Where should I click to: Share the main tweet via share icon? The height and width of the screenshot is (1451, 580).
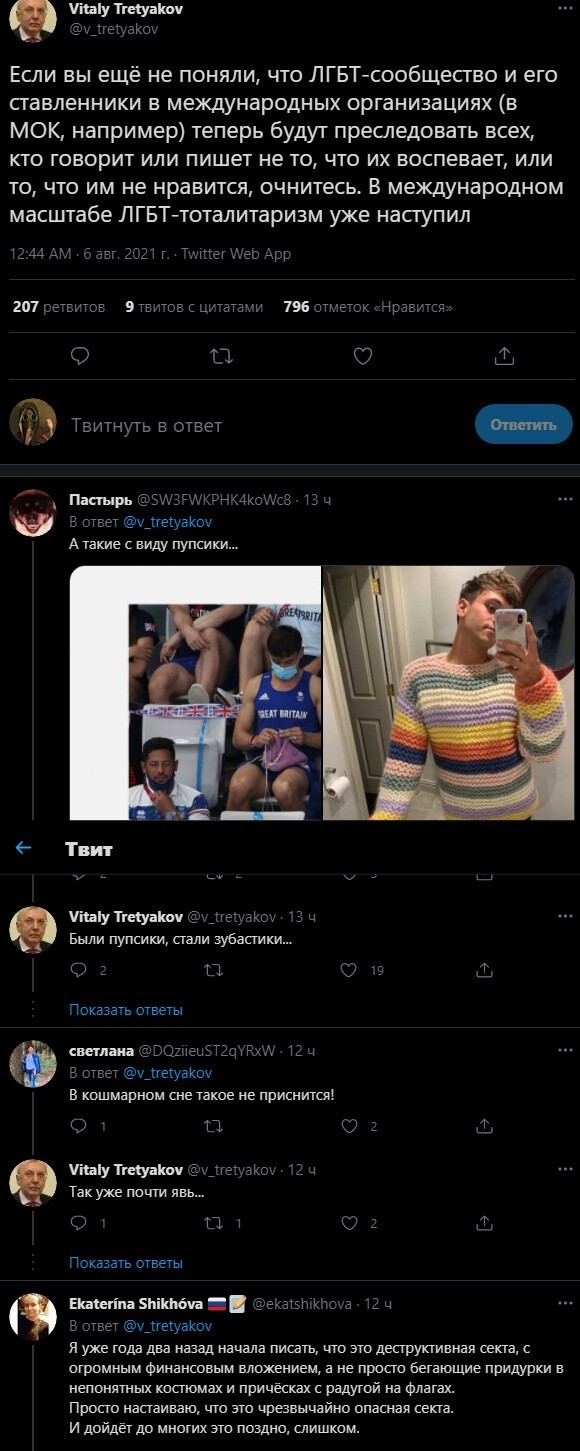(505, 356)
